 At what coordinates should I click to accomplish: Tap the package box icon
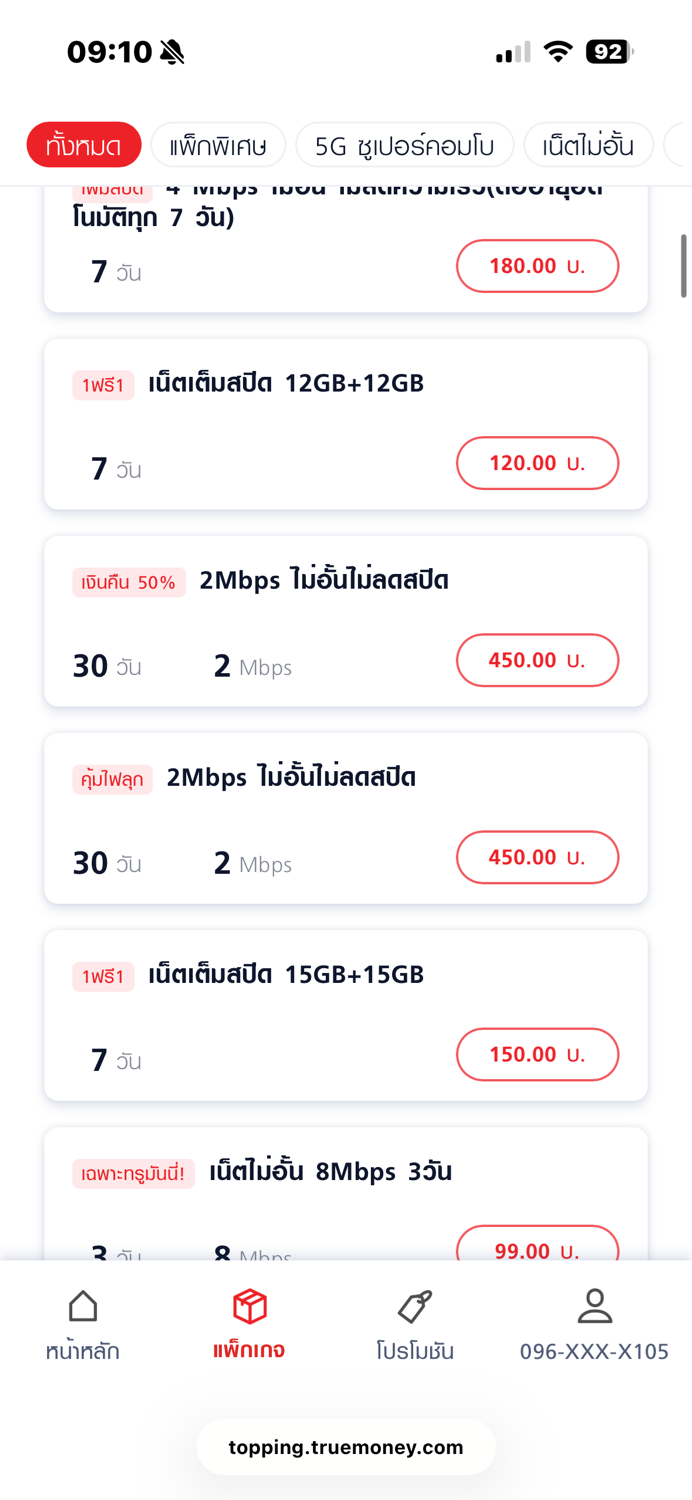click(x=249, y=1306)
